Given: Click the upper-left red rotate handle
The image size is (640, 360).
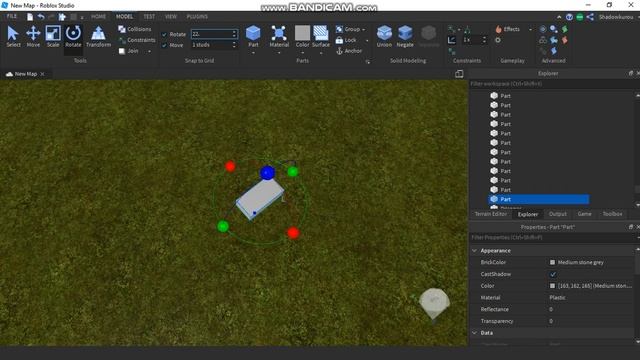Looking at the screenshot, I should [x=230, y=166].
